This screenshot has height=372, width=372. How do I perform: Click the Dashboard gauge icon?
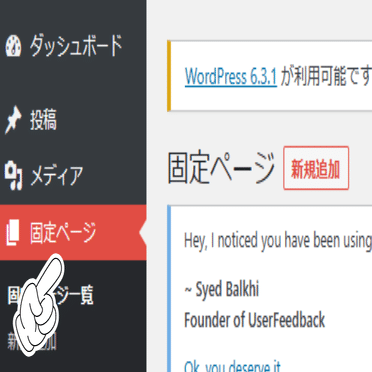(13, 46)
